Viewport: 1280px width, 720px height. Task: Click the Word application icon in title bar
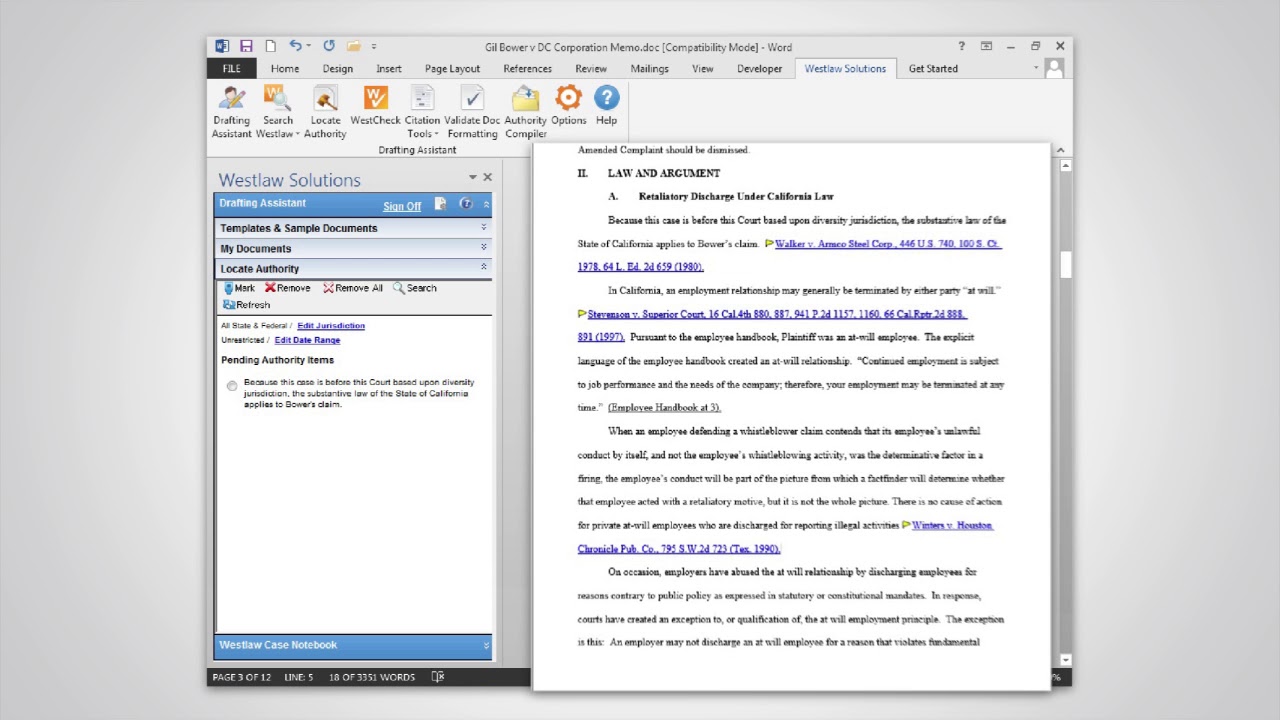tap(222, 46)
